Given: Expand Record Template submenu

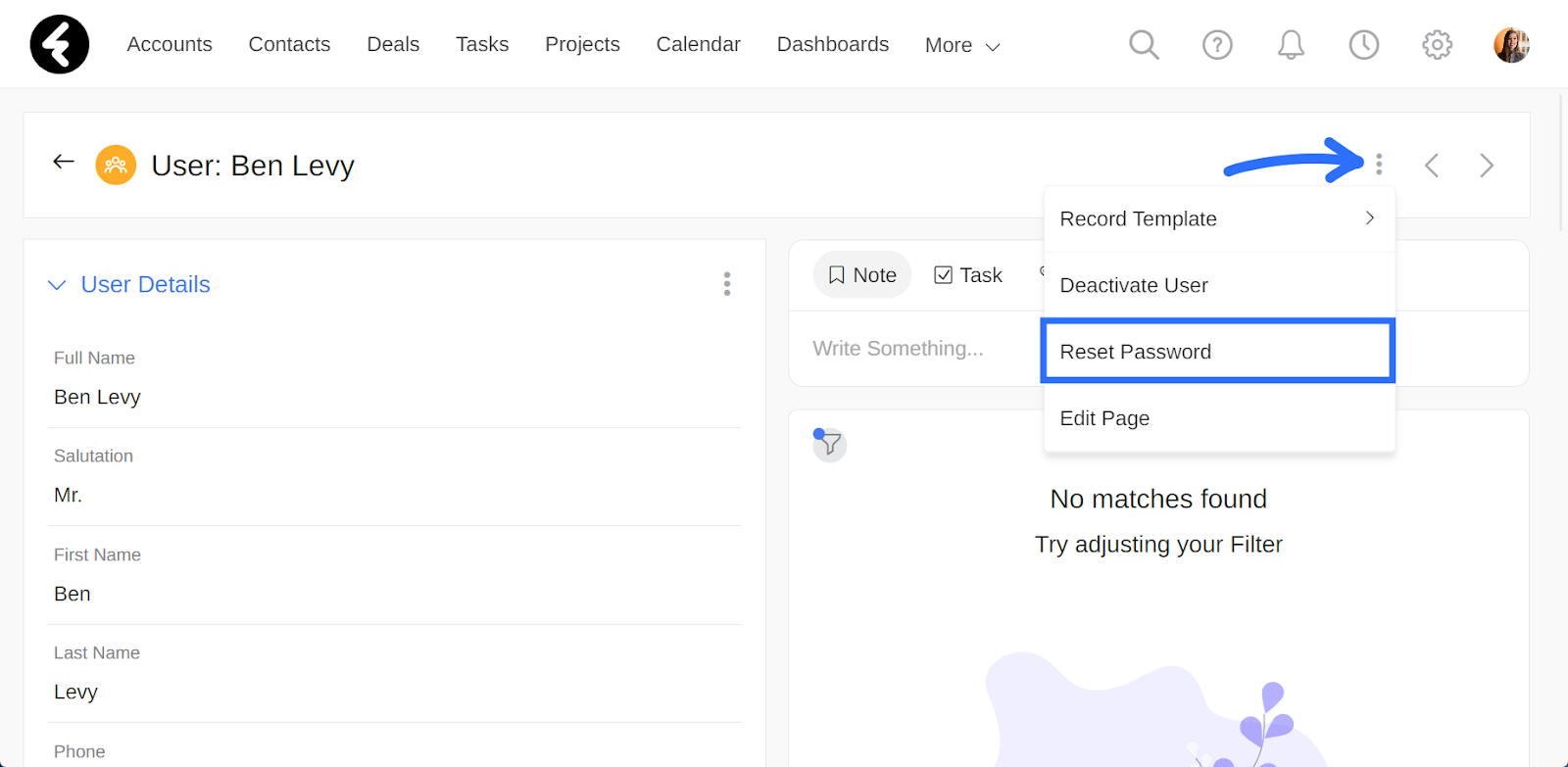Looking at the screenshot, I should 1219,219.
